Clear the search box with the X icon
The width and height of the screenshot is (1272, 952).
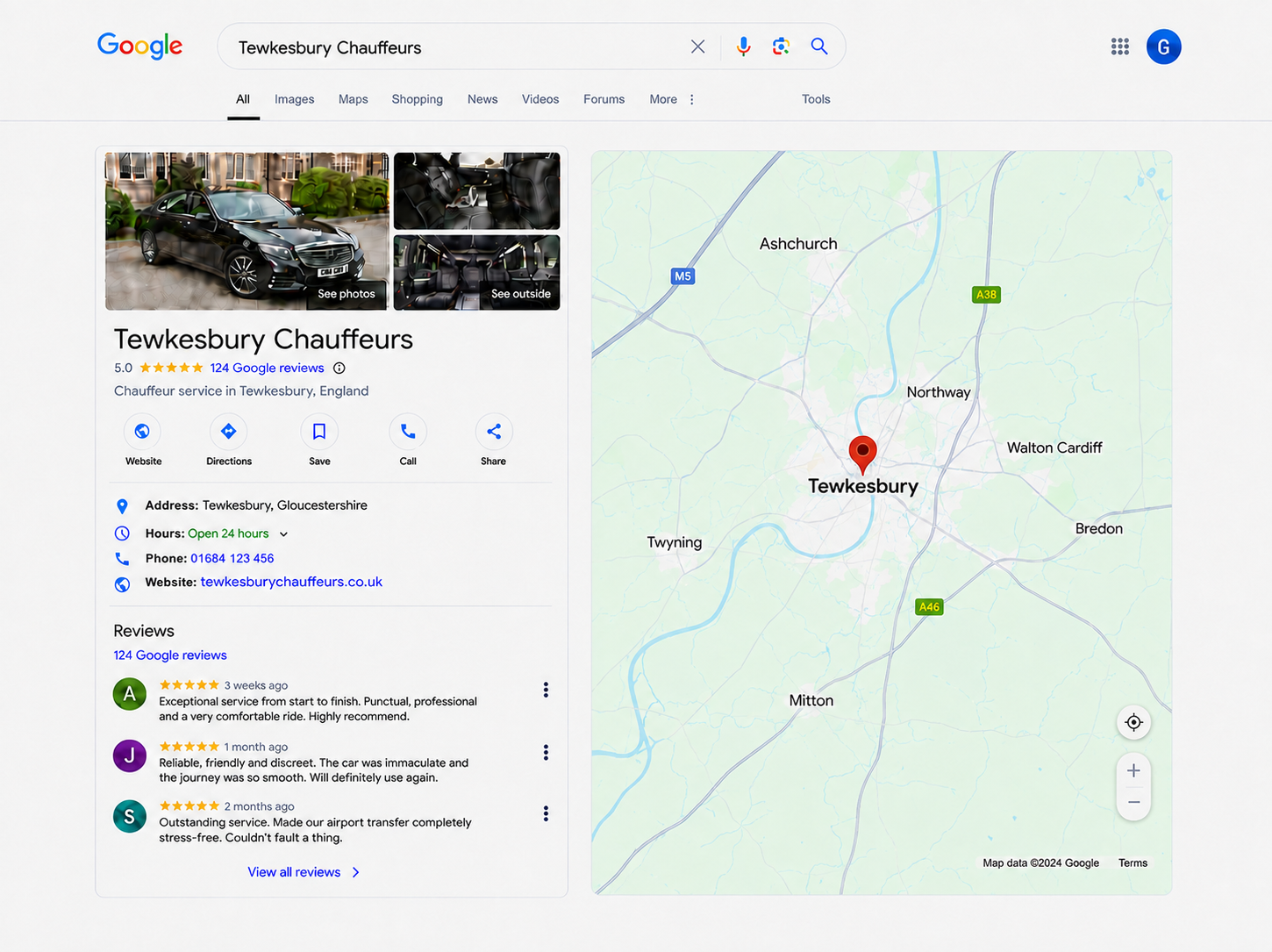point(697,47)
